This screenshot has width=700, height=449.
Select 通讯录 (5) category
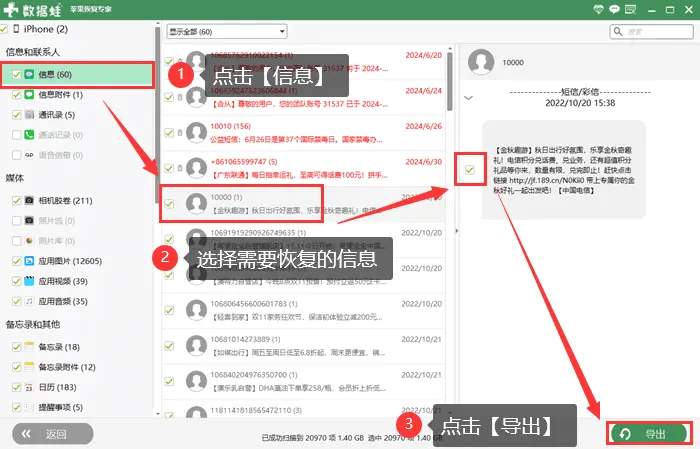pyautogui.click(x=56, y=115)
